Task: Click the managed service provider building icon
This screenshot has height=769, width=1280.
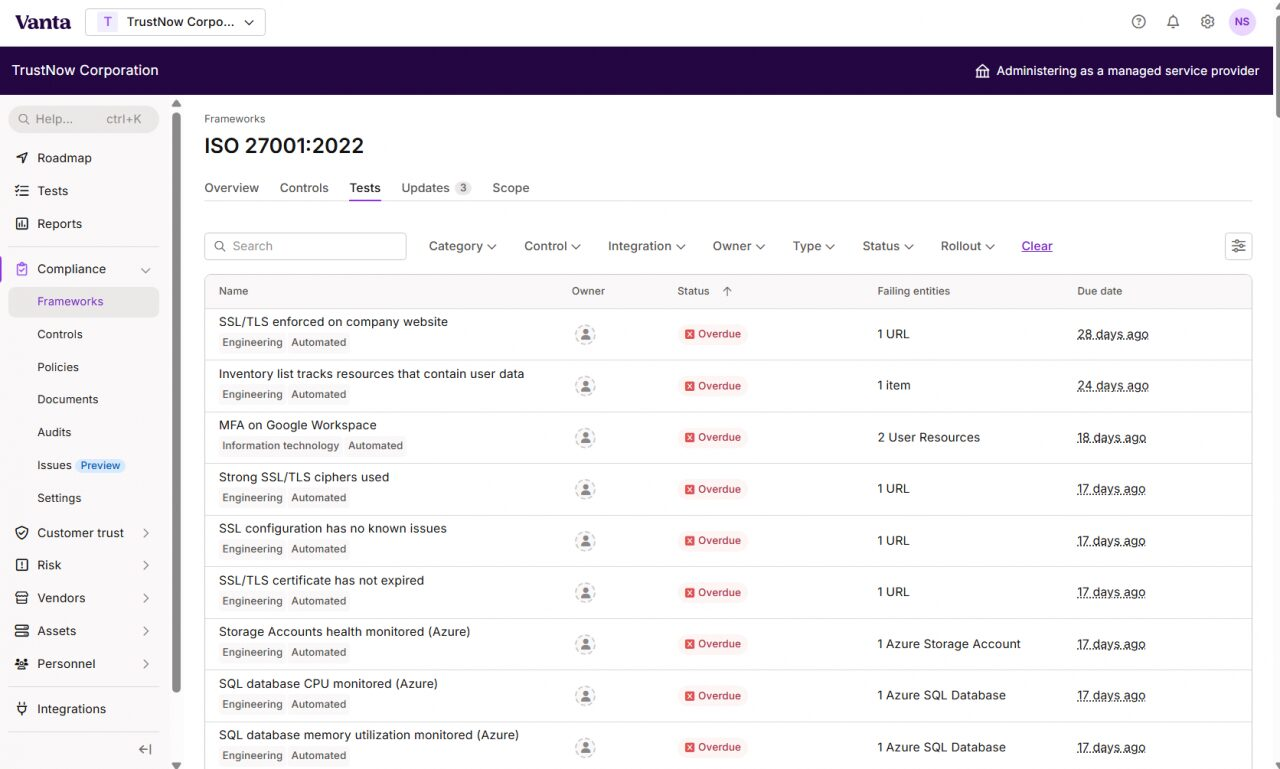Action: [982, 71]
